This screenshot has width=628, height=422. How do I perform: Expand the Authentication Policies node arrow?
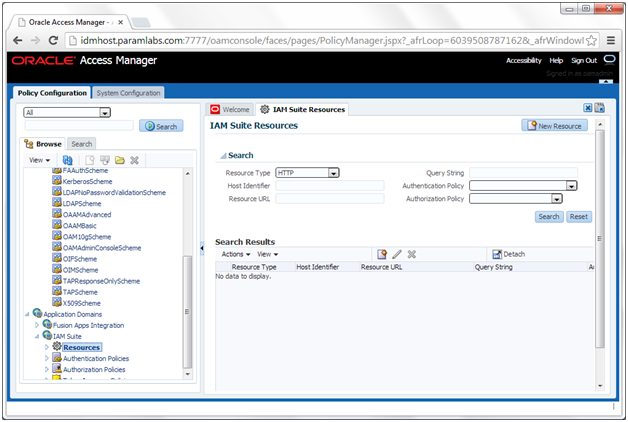47,358
